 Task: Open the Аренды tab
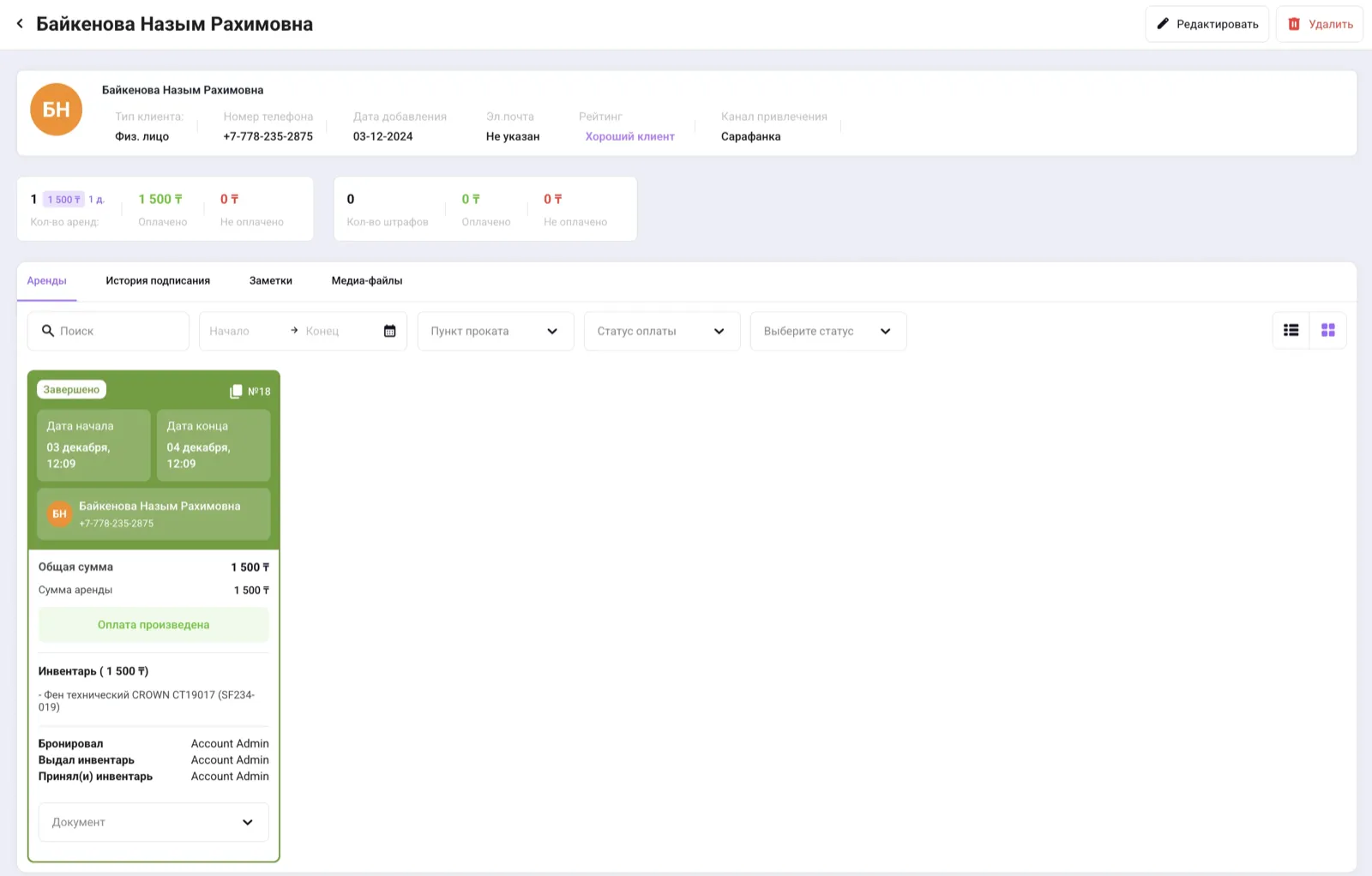(47, 280)
